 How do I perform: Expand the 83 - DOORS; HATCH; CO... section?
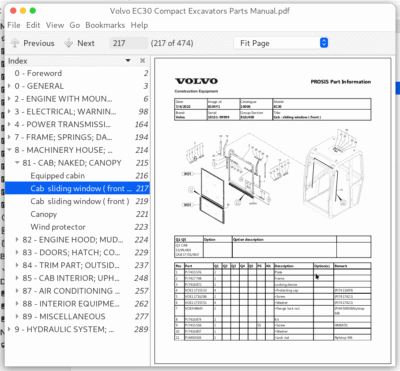point(17,252)
